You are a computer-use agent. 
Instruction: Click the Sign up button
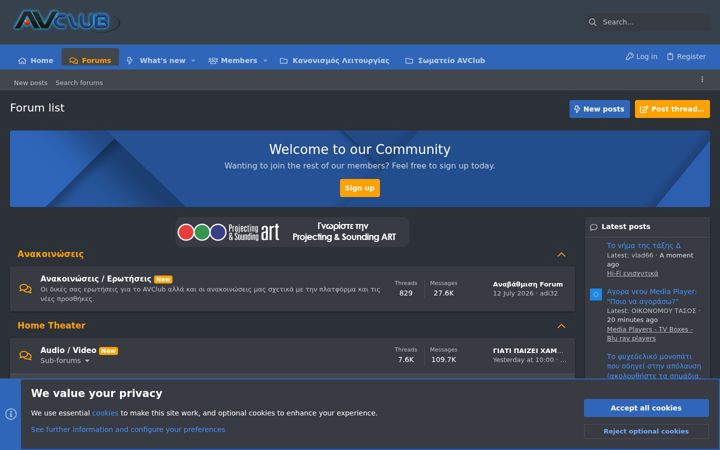[x=360, y=188]
